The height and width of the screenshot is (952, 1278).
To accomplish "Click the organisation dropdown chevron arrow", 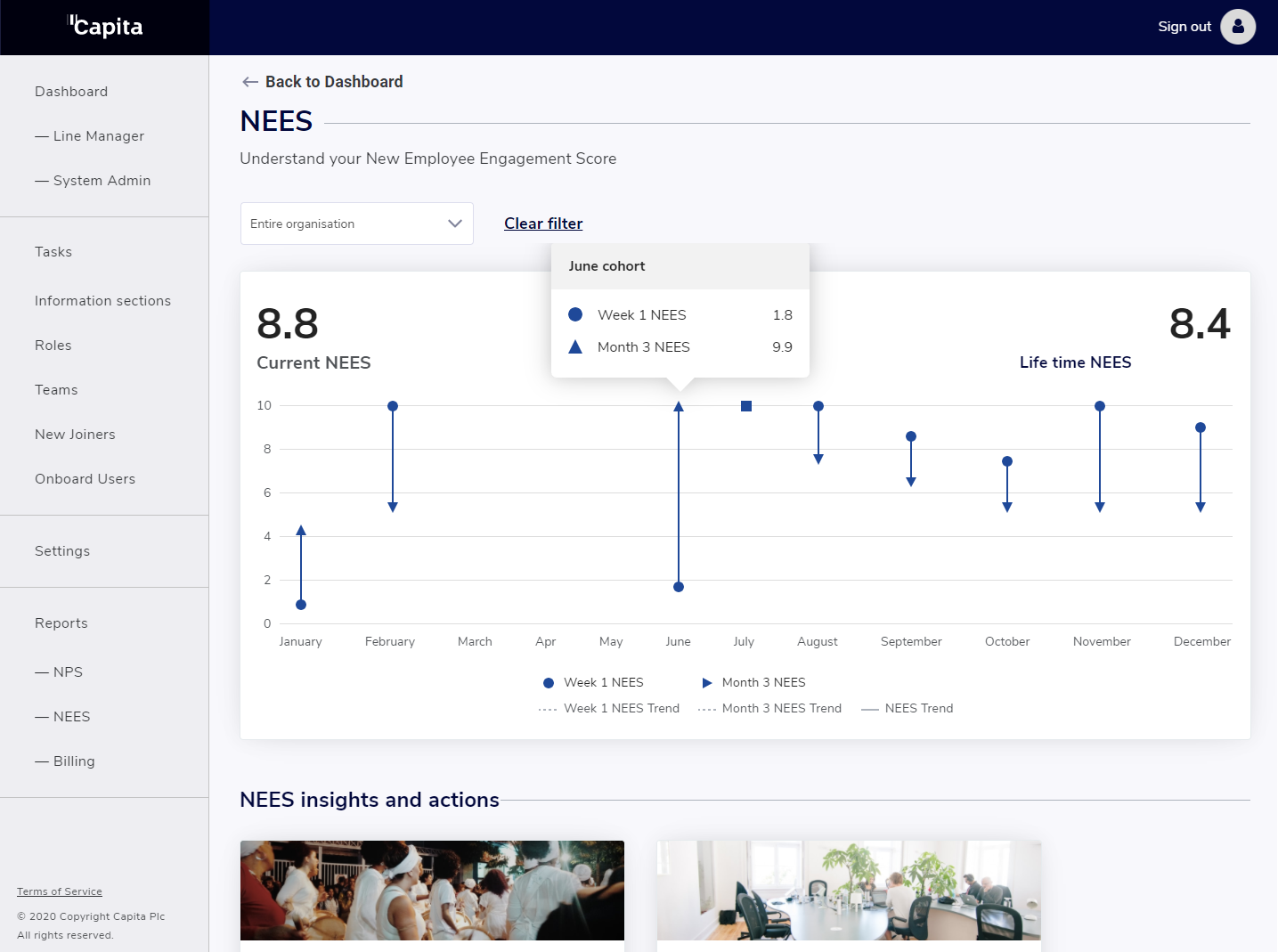I will click(x=455, y=224).
